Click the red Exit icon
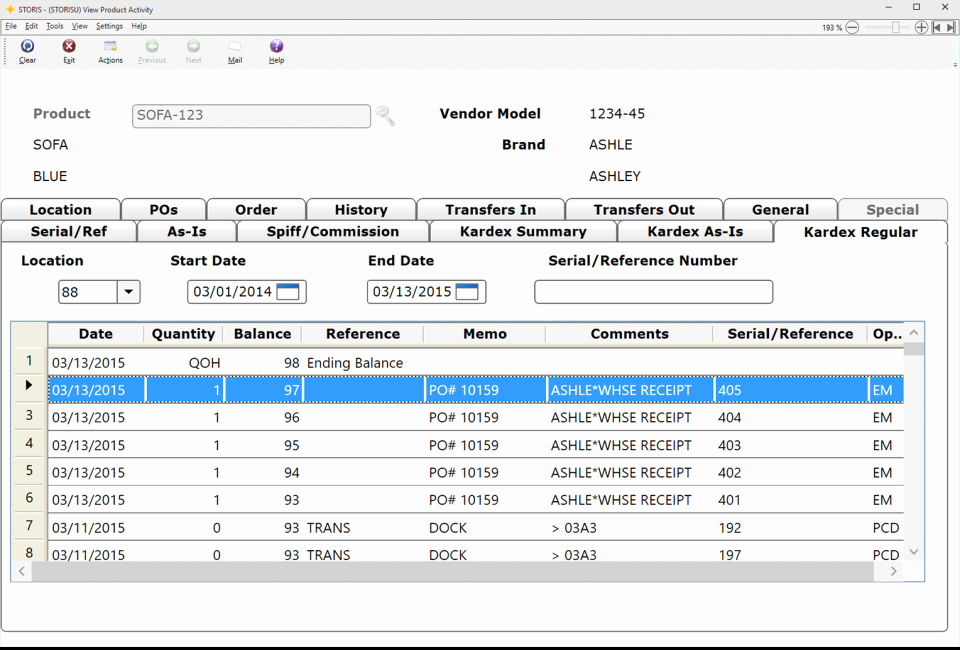960x650 pixels. pyautogui.click(x=69, y=46)
